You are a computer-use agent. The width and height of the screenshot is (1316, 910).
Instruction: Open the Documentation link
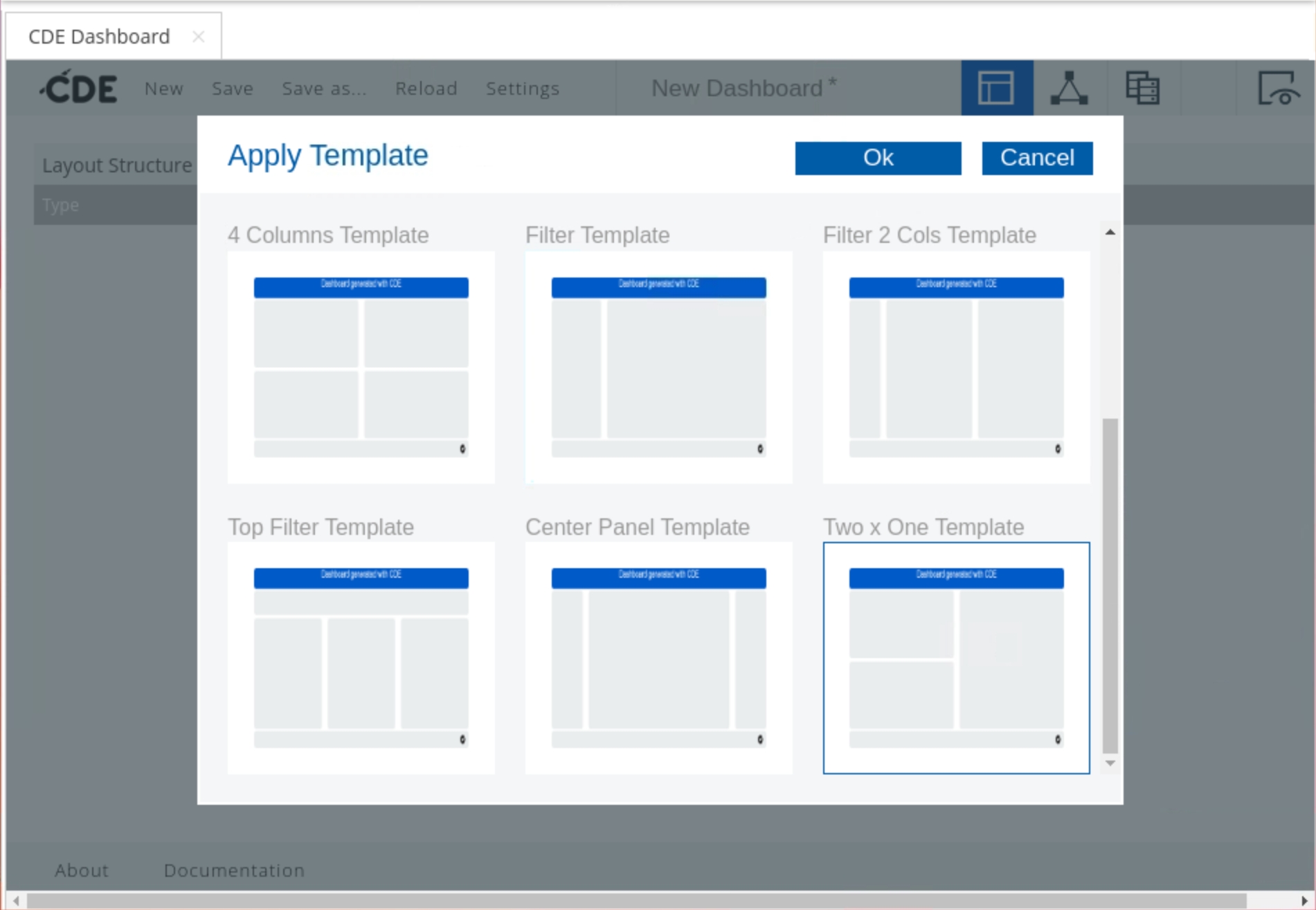click(x=234, y=870)
